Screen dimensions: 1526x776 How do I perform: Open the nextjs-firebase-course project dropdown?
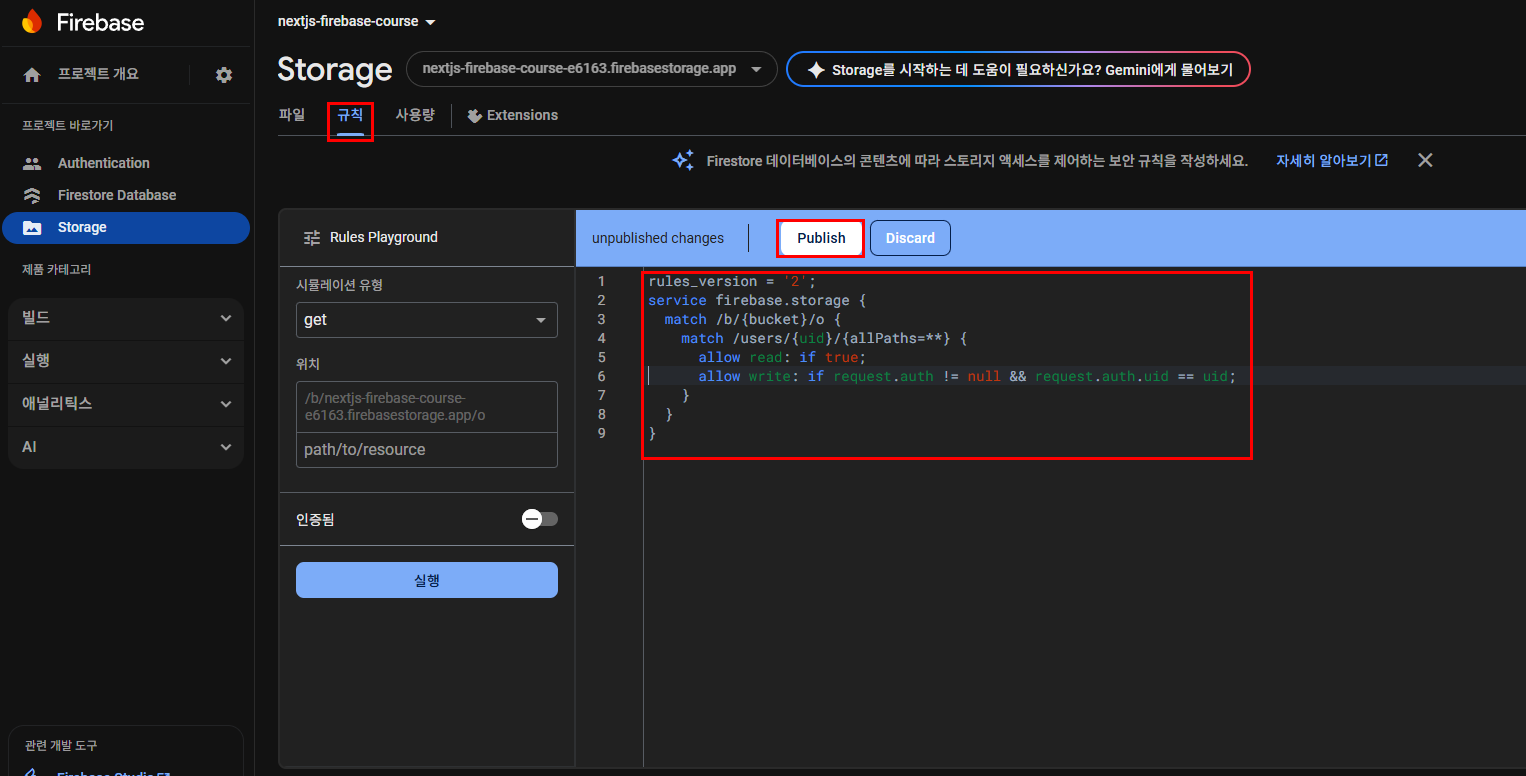[x=357, y=21]
